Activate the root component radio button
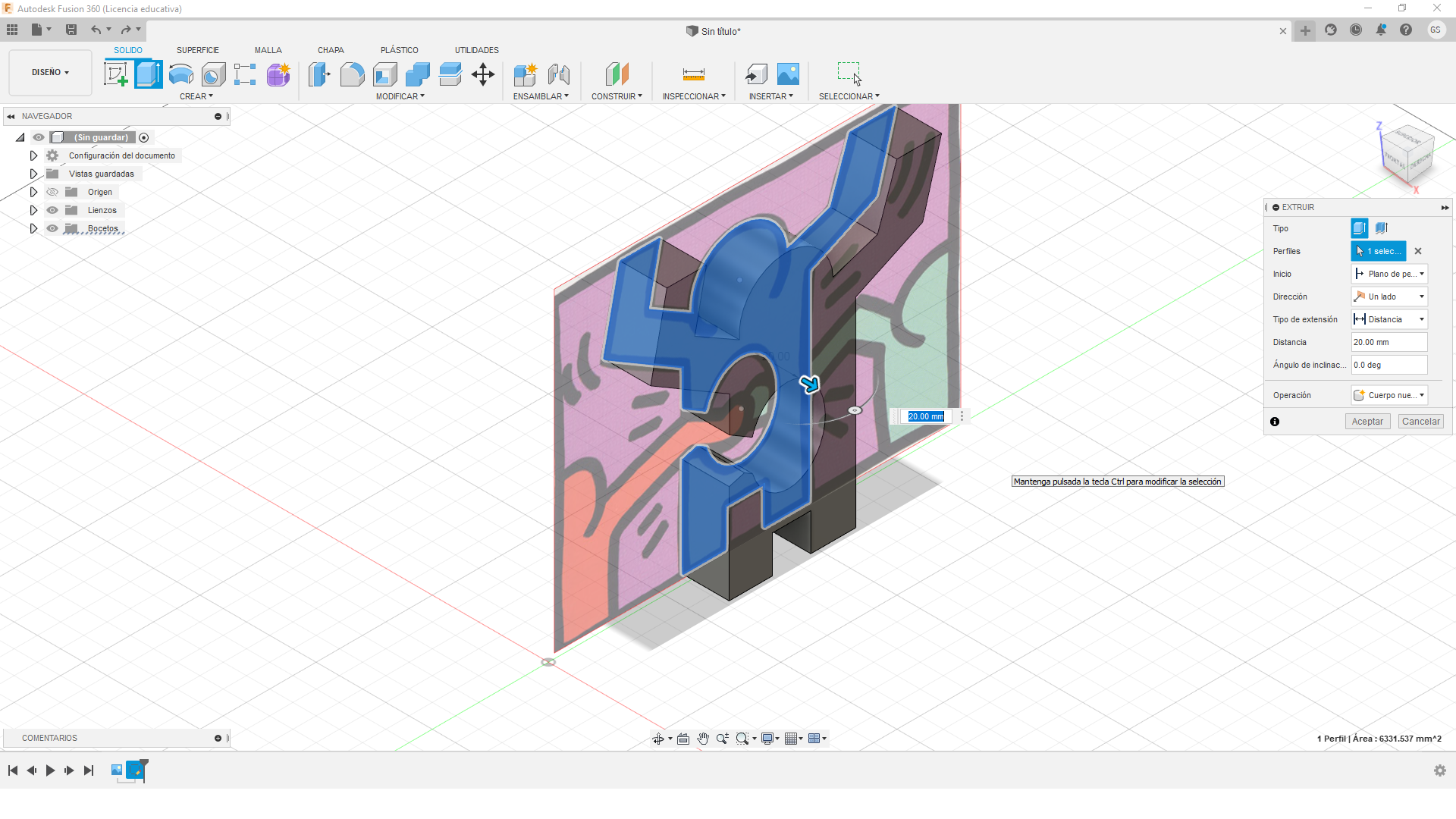 [144, 137]
